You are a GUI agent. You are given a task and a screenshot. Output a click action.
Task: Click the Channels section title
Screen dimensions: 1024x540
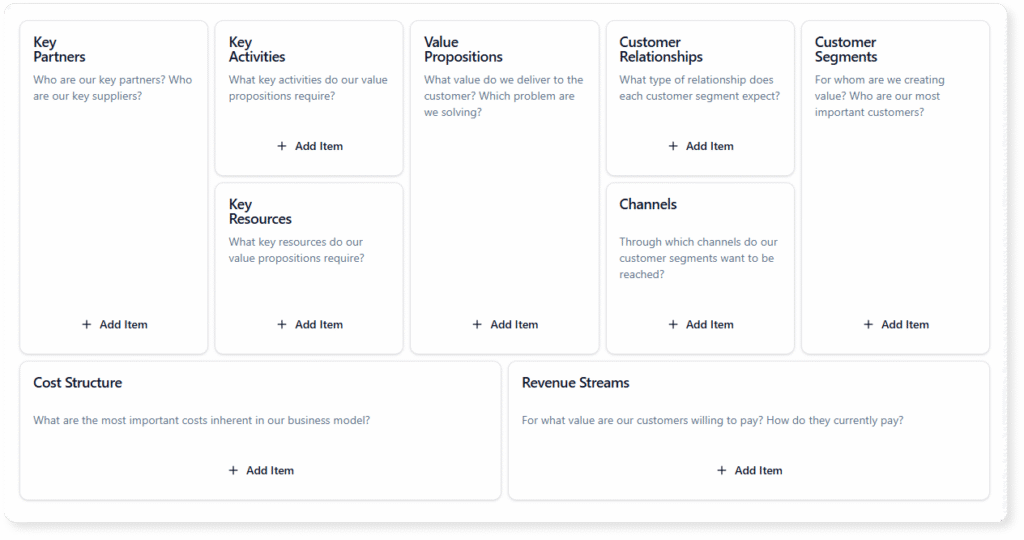click(648, 205)
